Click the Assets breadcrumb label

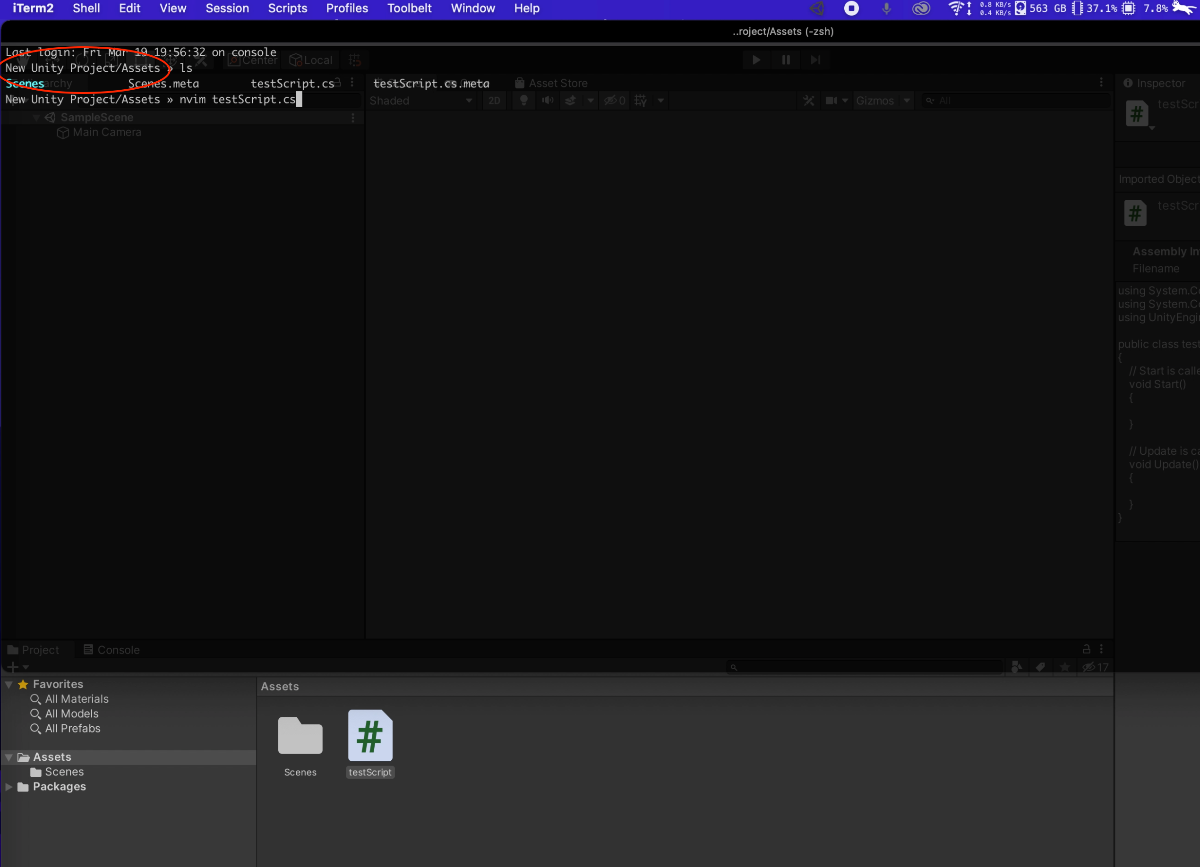pos(280,687)
